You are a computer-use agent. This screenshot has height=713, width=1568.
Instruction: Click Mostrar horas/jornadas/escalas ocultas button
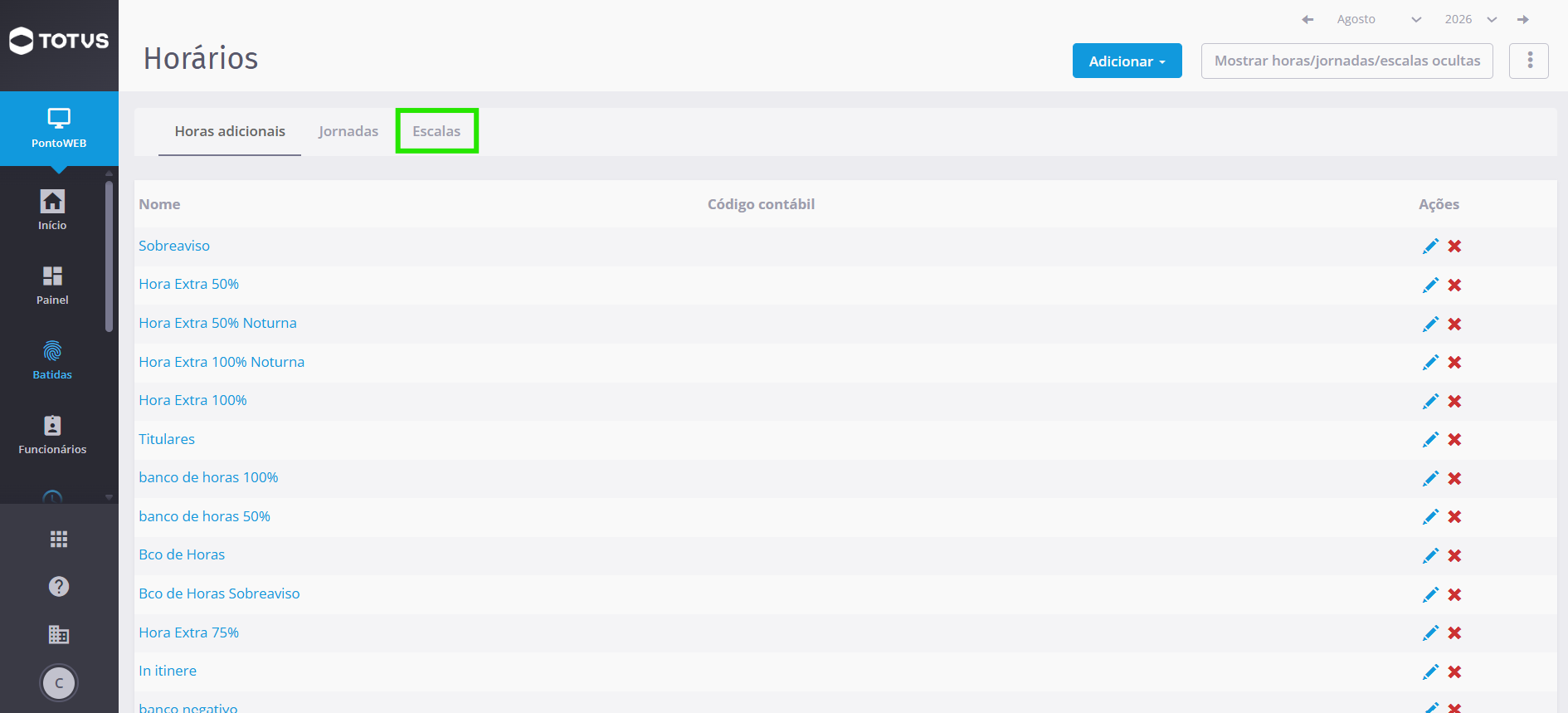pos(1347,61)
